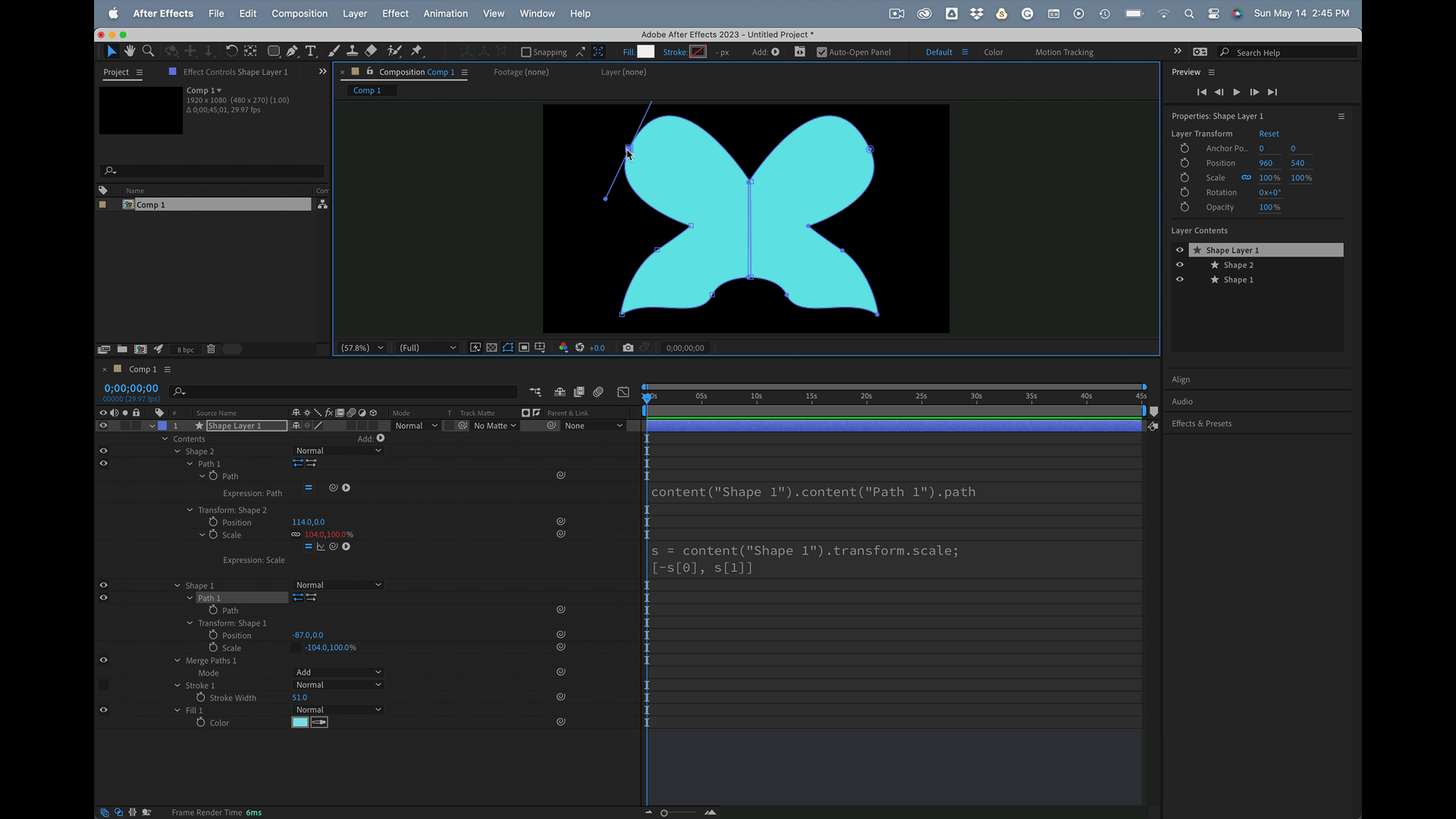Screen dimensions: 1456x819
Task: Collapse the Transform: Shape 2 group
Action: (x=190, y=510)
